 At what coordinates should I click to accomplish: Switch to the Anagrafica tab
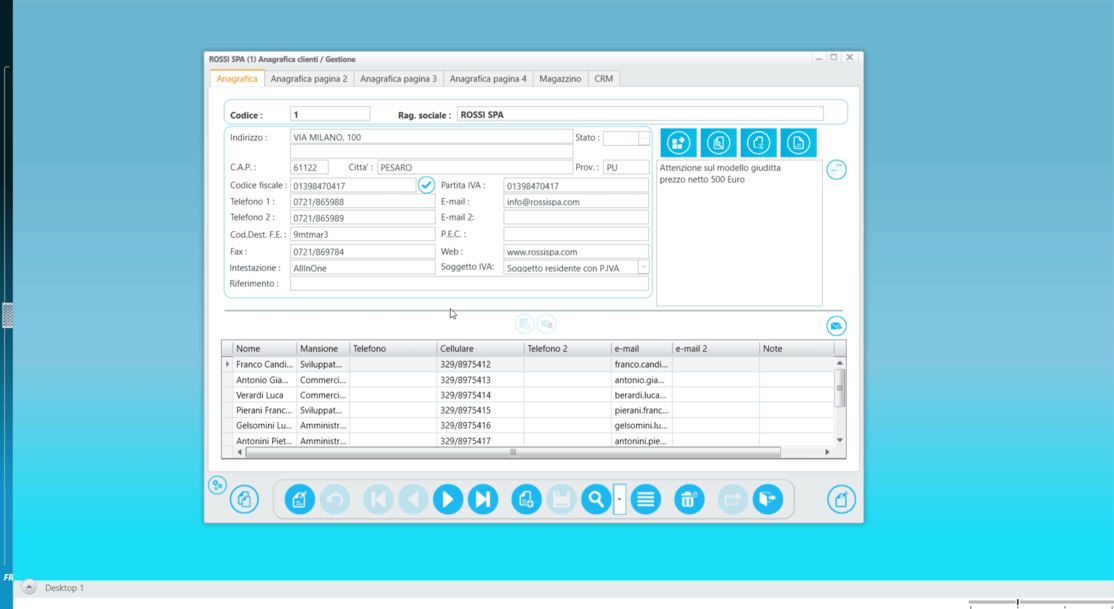[237, 79]
